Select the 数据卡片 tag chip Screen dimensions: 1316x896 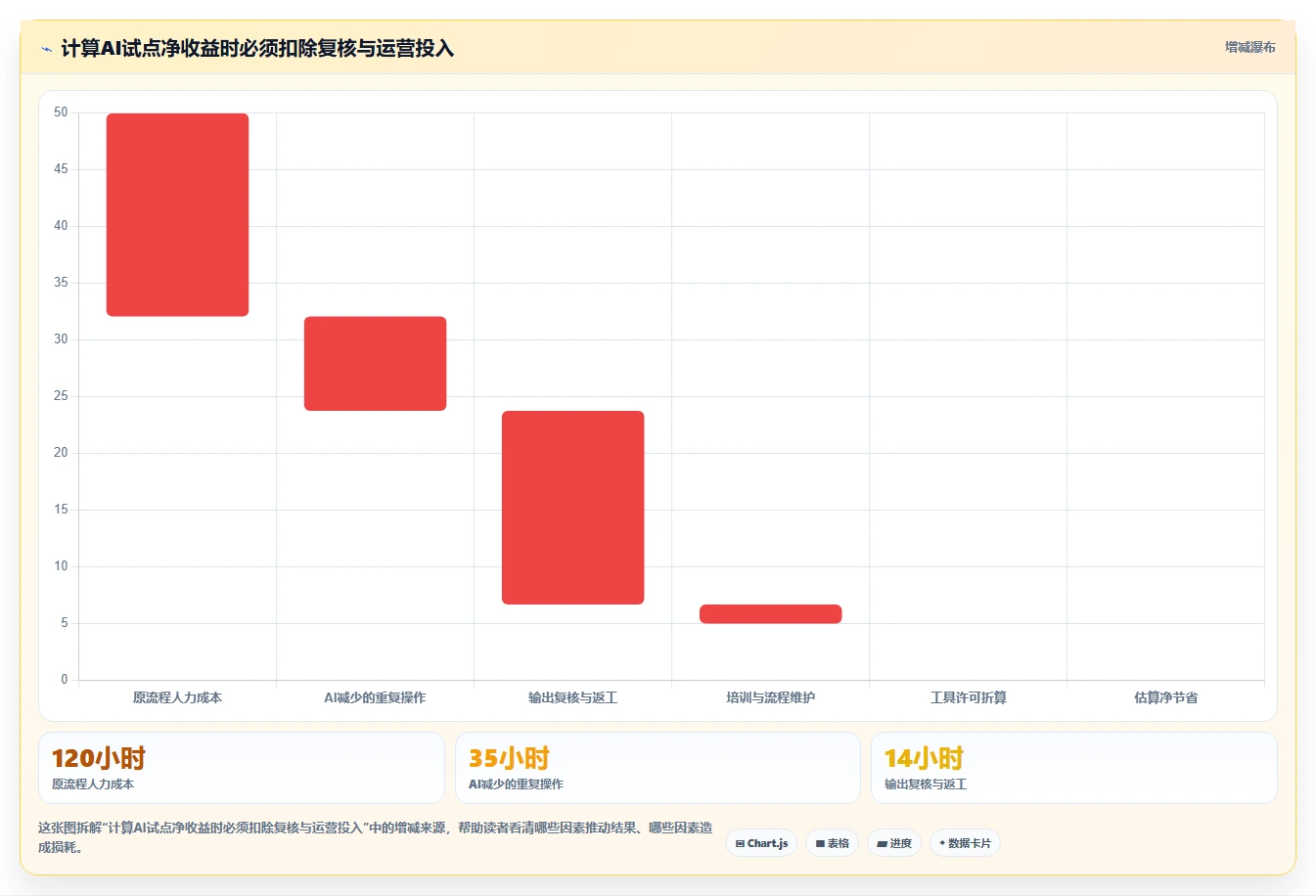pos(965,843)
